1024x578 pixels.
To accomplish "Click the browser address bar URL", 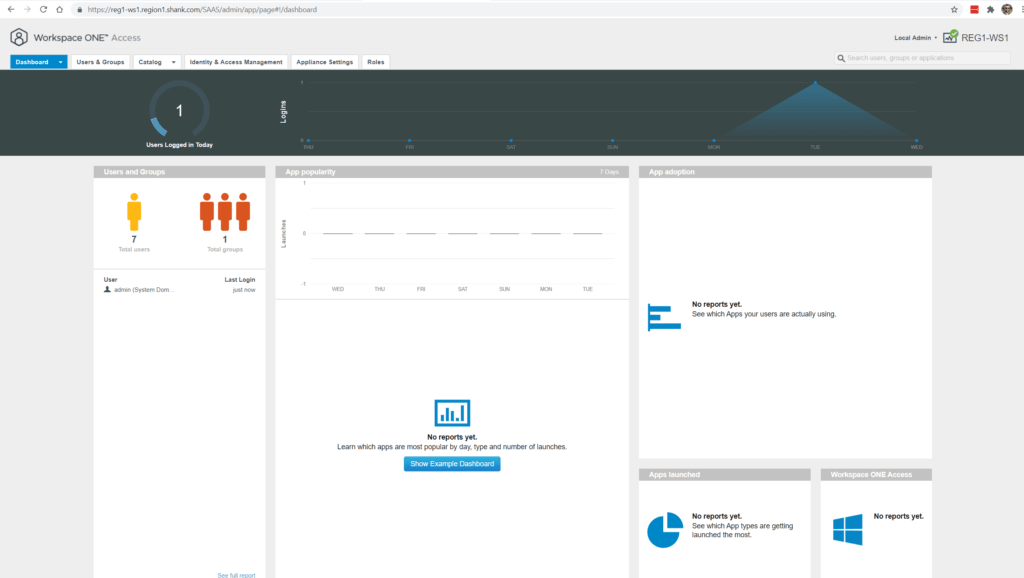I will coord(202,10).
